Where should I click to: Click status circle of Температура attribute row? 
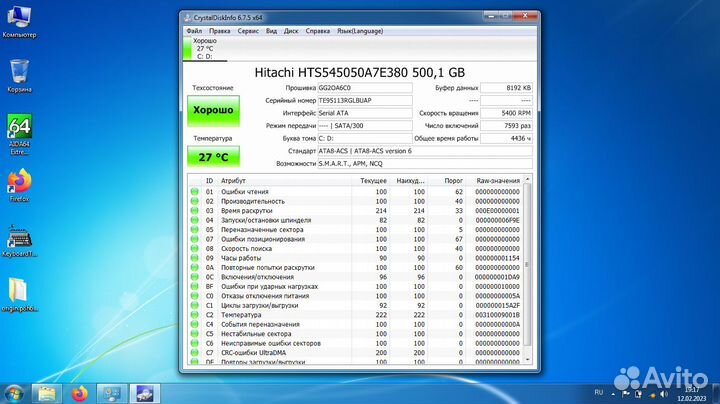click(195, 315)
